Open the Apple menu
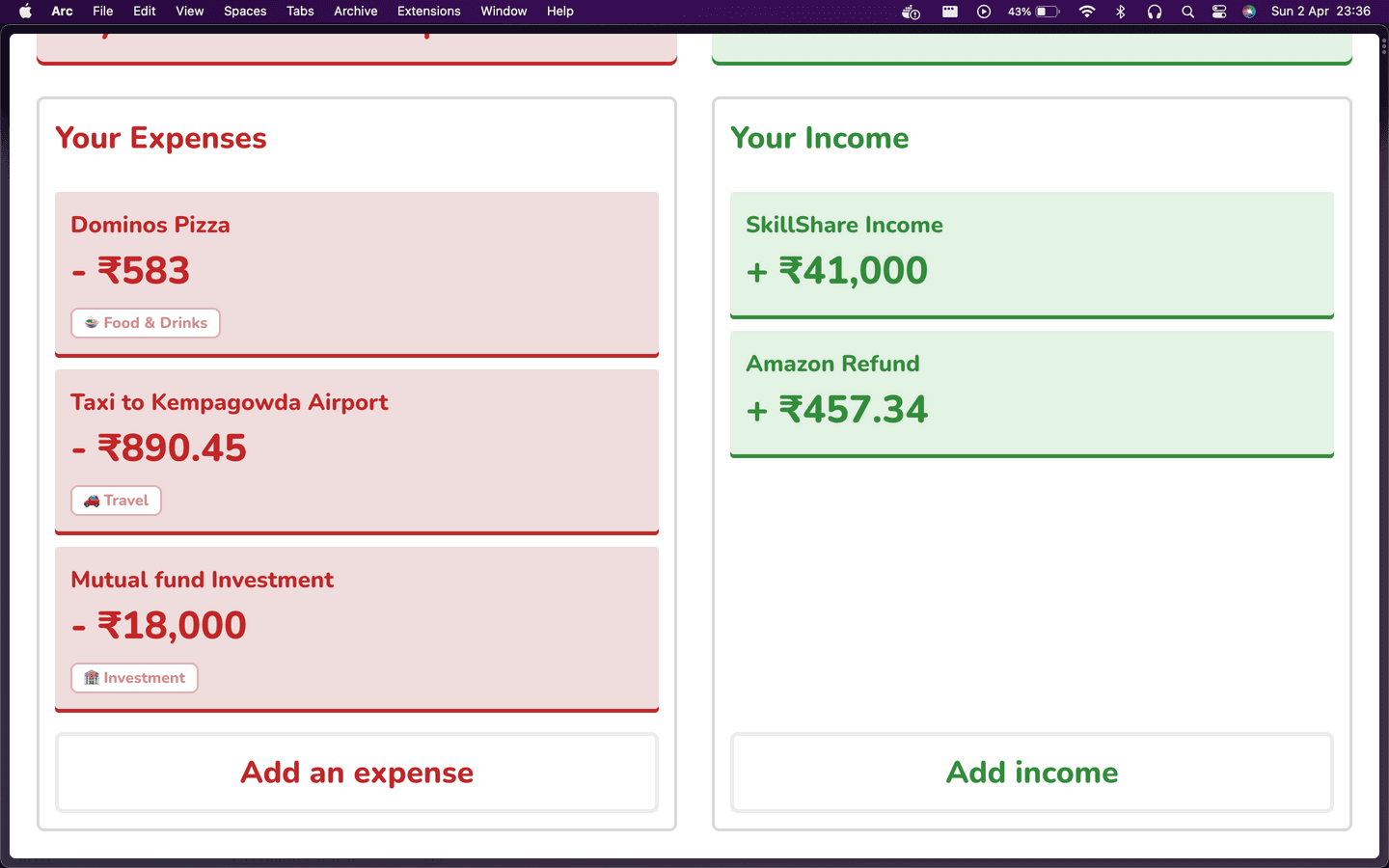The height and width of the screenshot is (868, 1389). coord(26,12)
